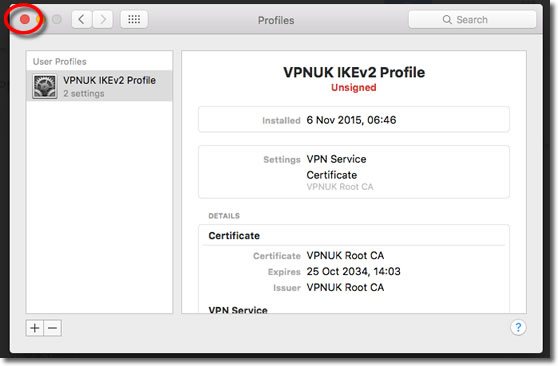The image size is (558, 366).
Task: Remove selected profile with minus button
Action: coord(53,328)
